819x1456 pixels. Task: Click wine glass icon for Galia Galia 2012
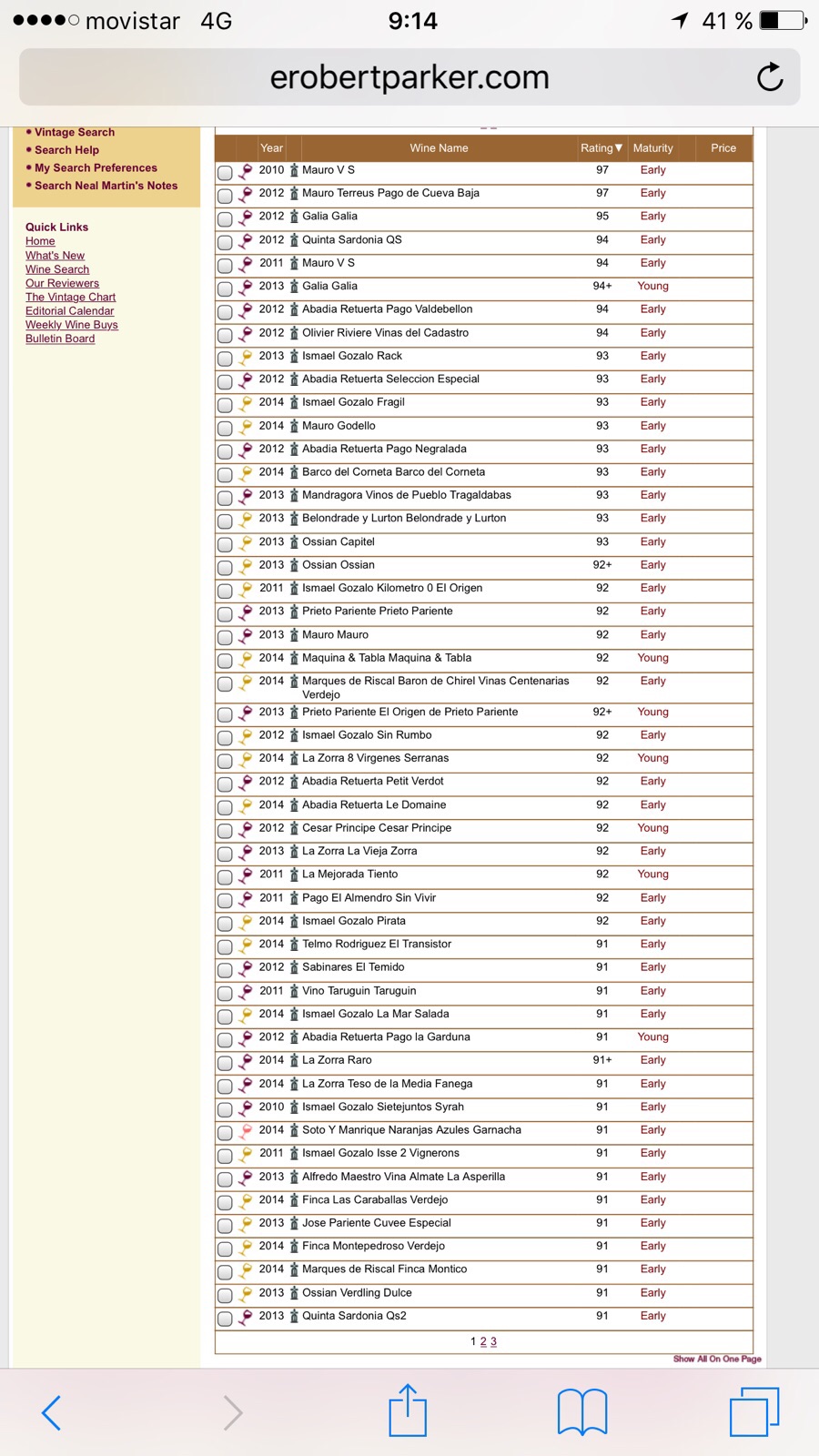point(246,217)
